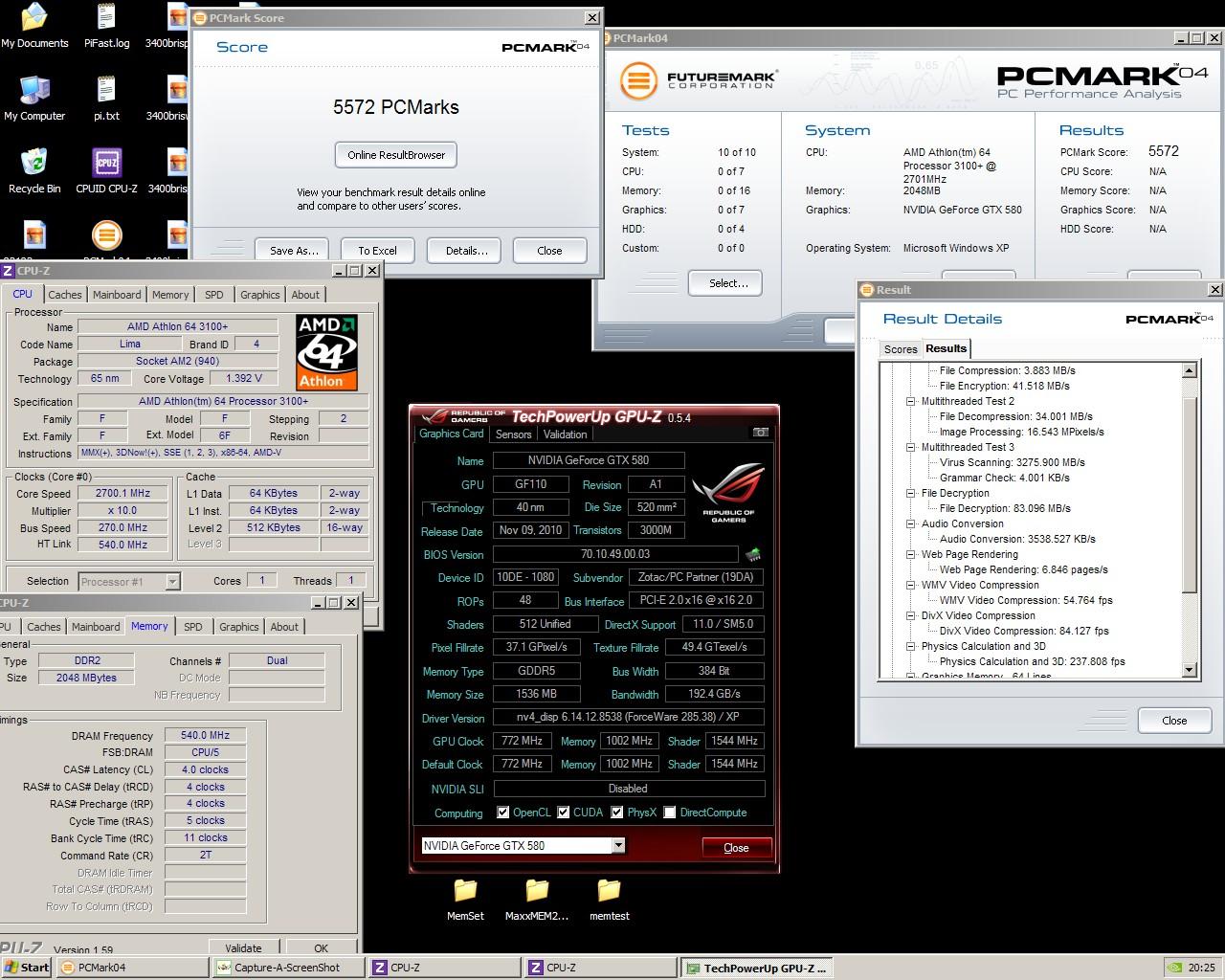The height and width of the screenshot is (980, 1225).
Task: Click Validate button in CPU-Z
Action: point(243,948)
